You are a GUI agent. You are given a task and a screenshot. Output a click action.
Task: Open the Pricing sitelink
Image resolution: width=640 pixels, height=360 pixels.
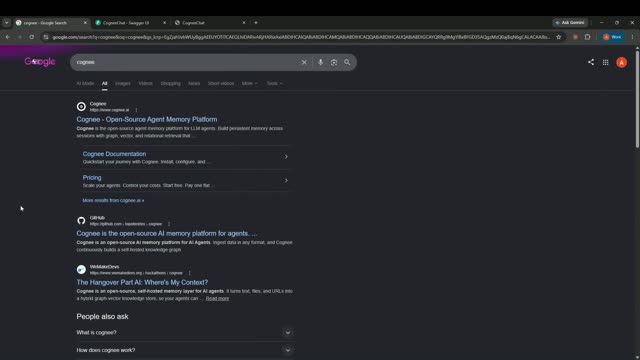92,178
